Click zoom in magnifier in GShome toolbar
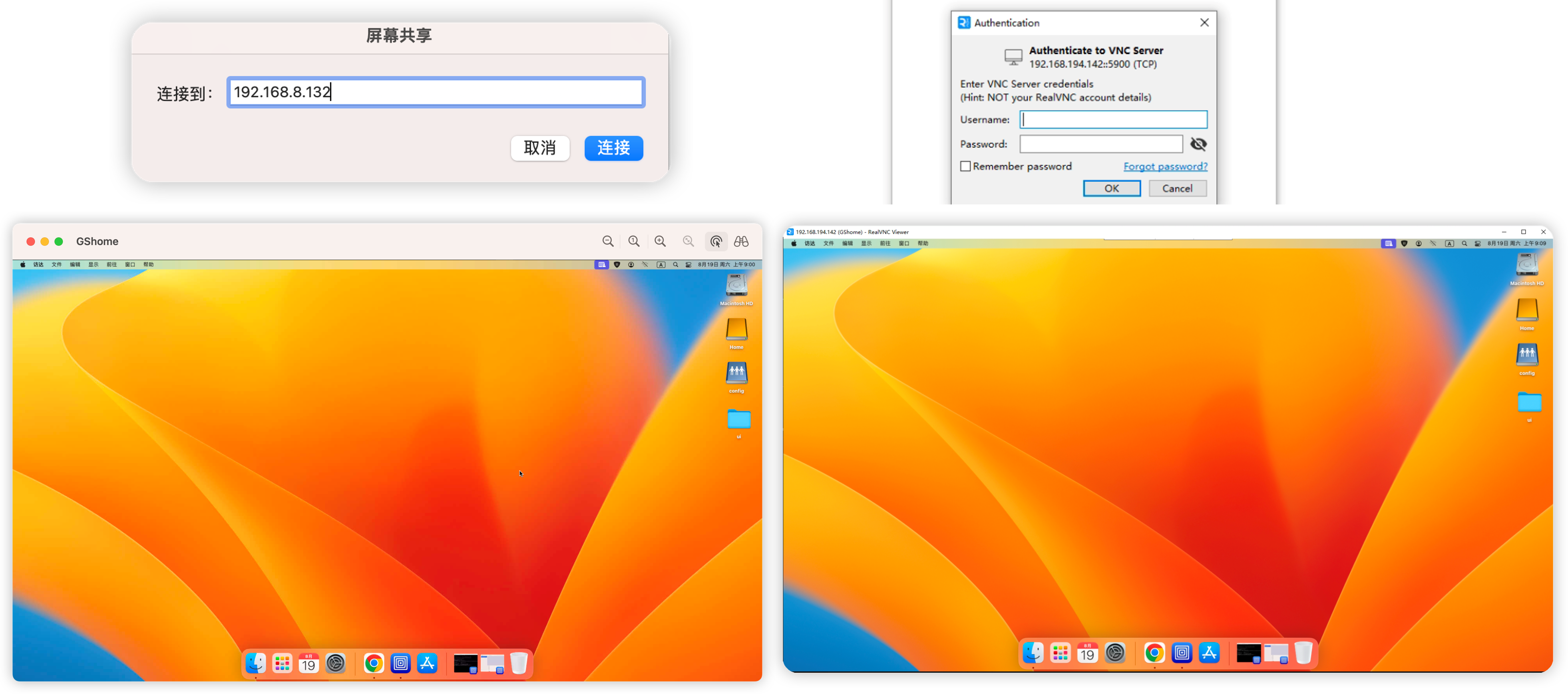The width and height of the screenshot is (1568, 694). tap(661, 242)
